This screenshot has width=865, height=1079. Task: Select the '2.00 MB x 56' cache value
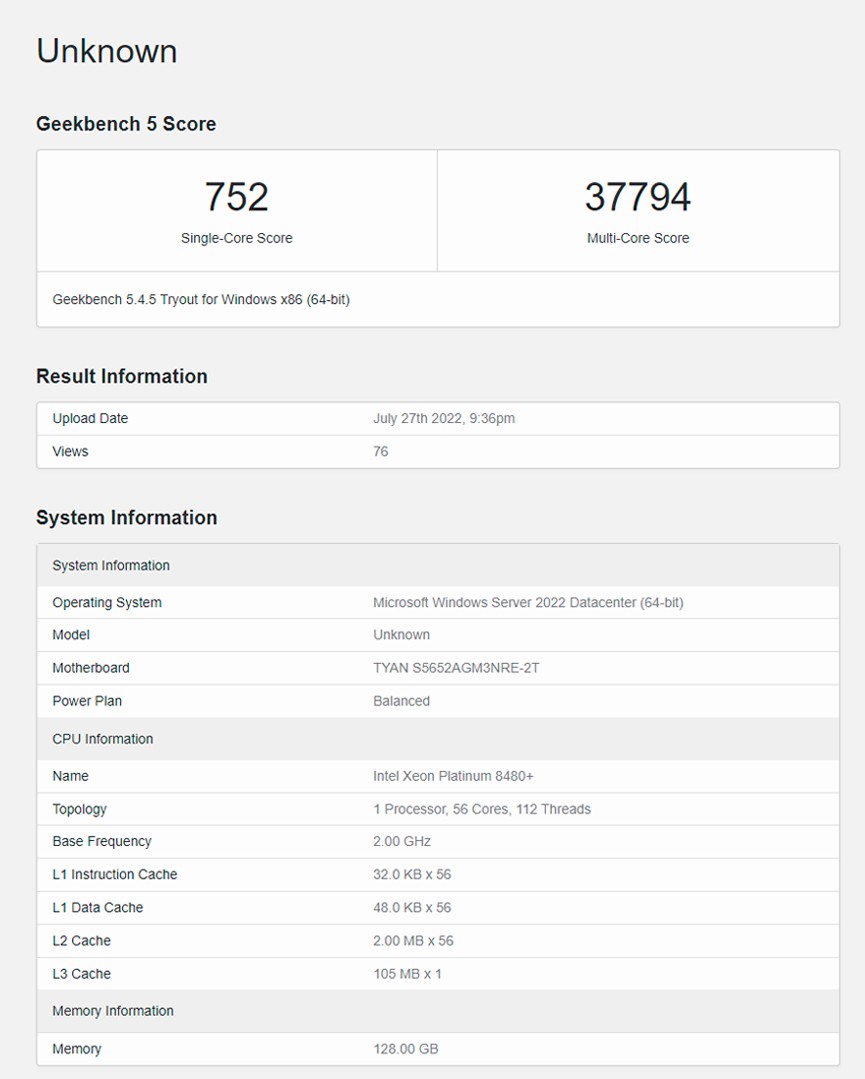pos(414,941)
